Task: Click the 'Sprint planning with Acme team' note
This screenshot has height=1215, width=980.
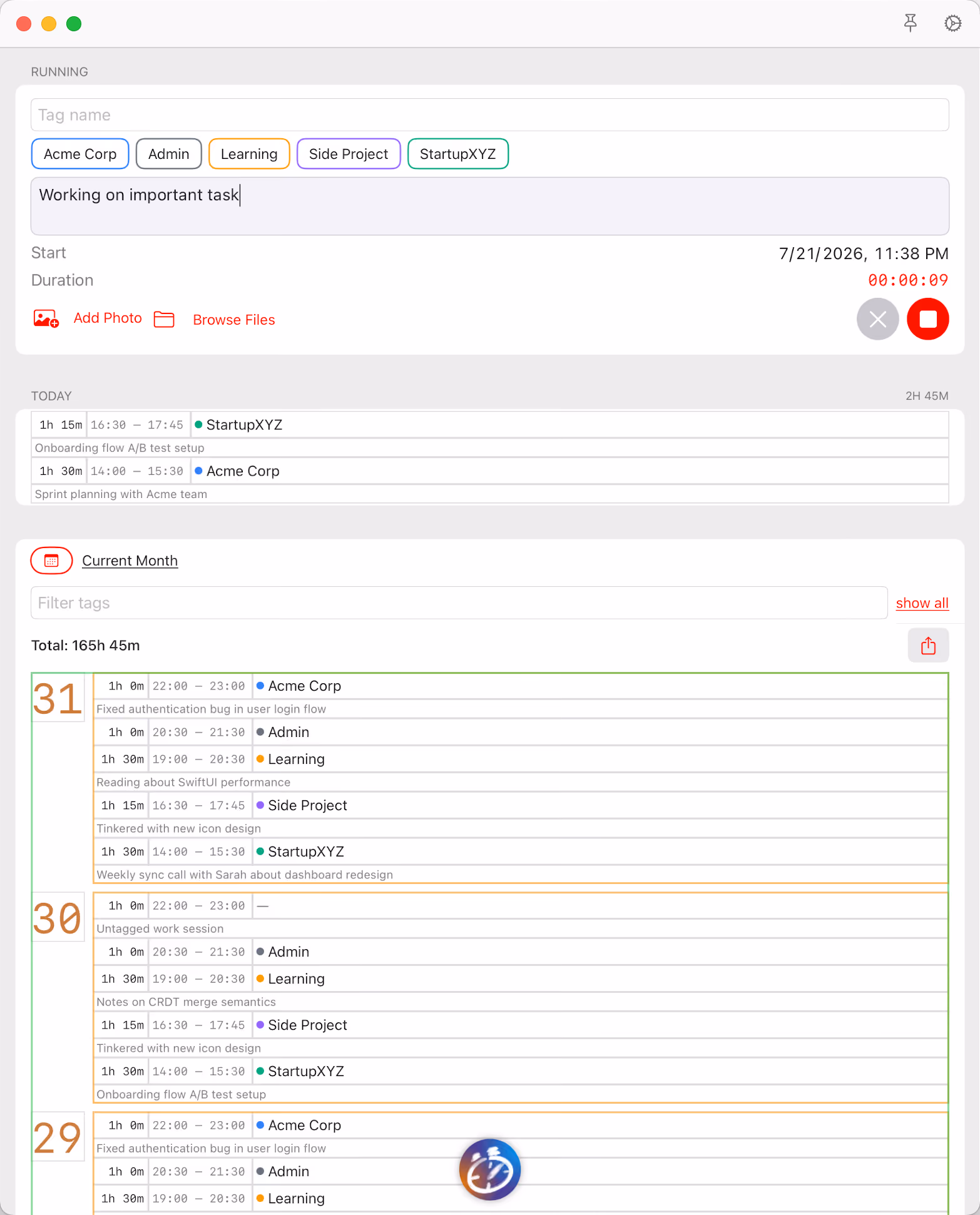Action: click(121, 494)
